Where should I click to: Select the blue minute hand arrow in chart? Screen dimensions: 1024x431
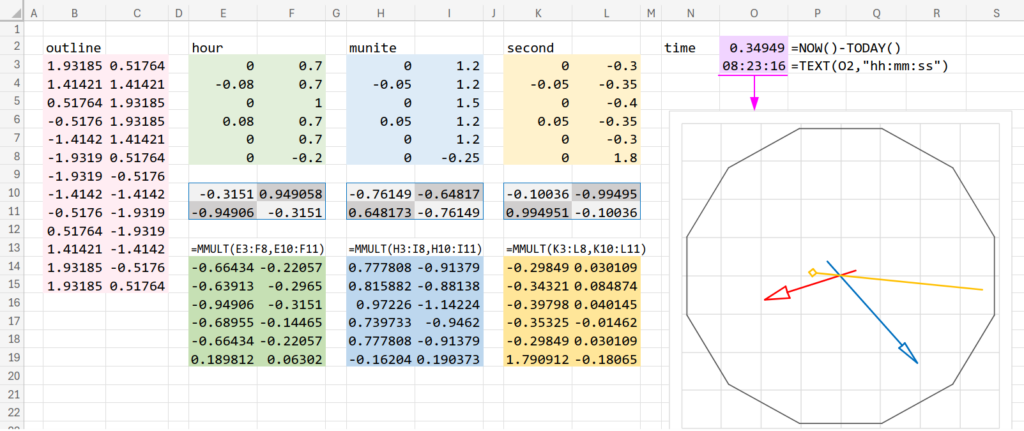[x=880, y=320]
